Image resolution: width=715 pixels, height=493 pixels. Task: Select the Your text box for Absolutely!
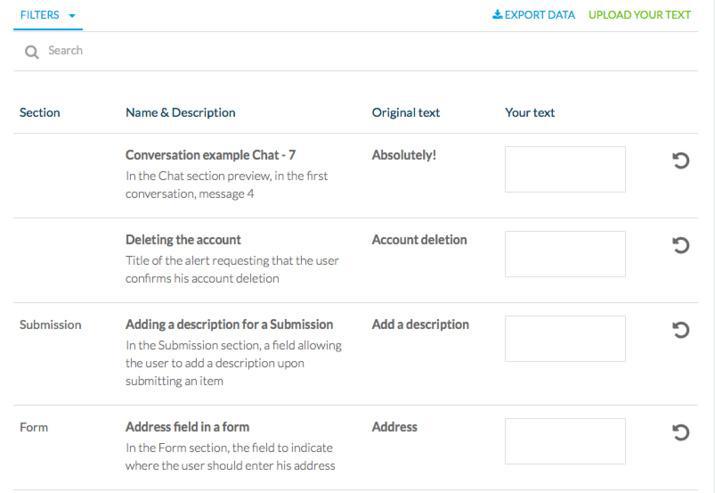pos(565,169)
